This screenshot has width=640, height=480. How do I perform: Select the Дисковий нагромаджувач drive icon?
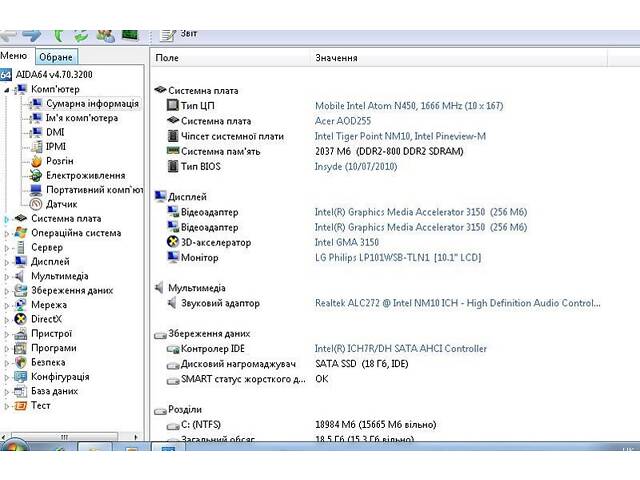[173, 365]
